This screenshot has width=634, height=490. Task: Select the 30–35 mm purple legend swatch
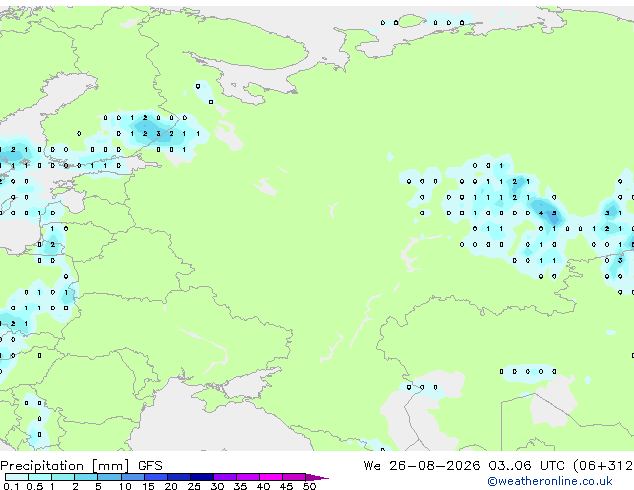click(x=225, y=477)
